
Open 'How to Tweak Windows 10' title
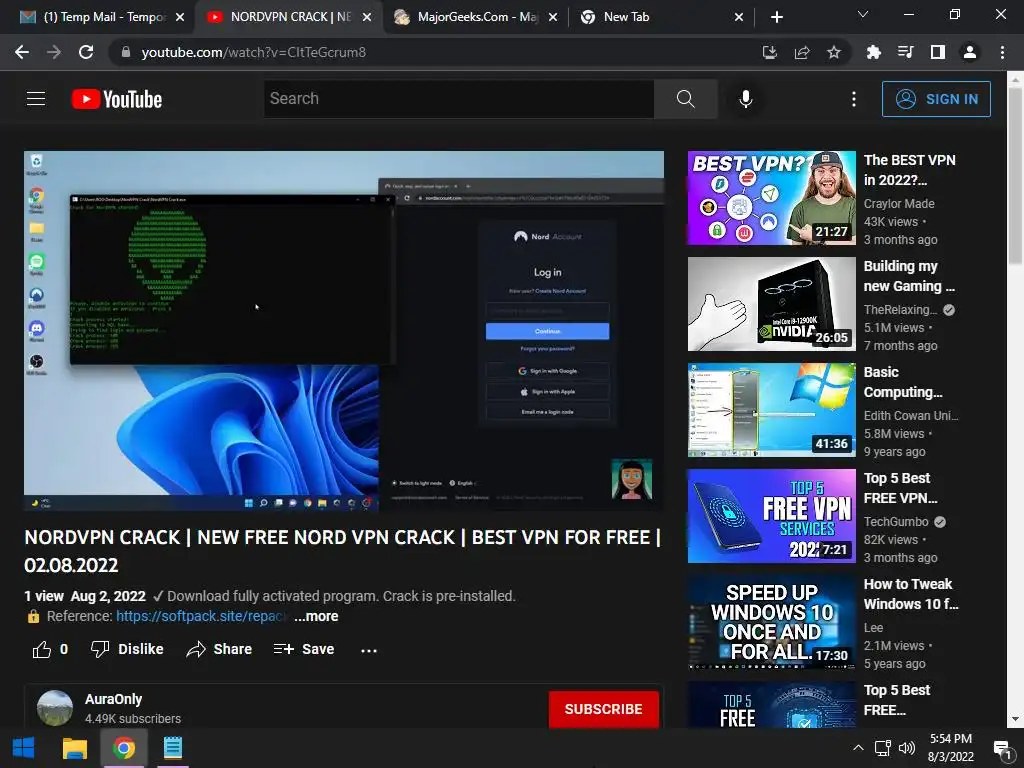pos(911,594)
